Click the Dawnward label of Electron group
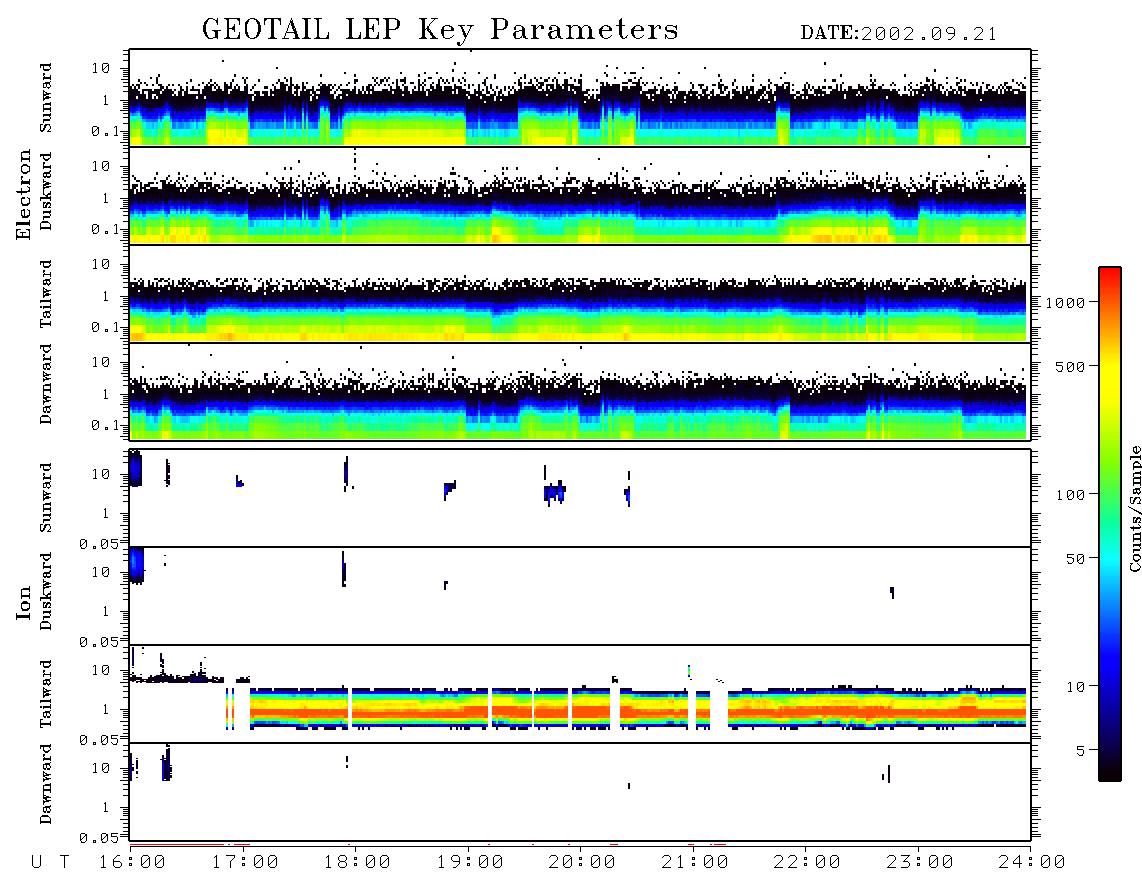 [46, 385]
